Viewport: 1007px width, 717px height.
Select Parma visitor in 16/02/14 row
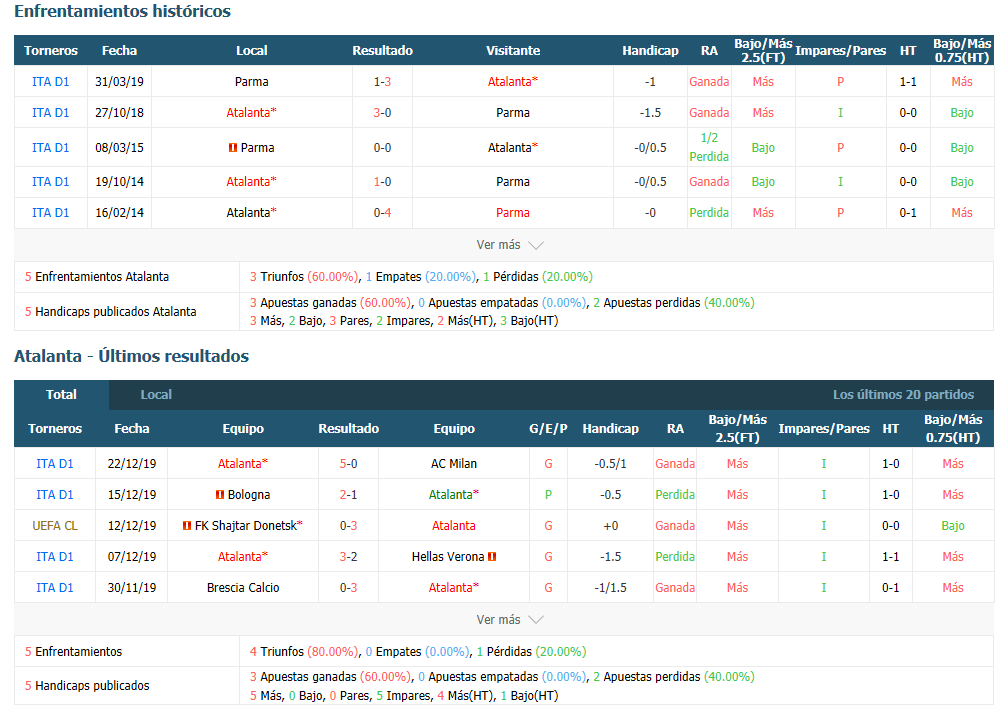(x=512, y=213)
